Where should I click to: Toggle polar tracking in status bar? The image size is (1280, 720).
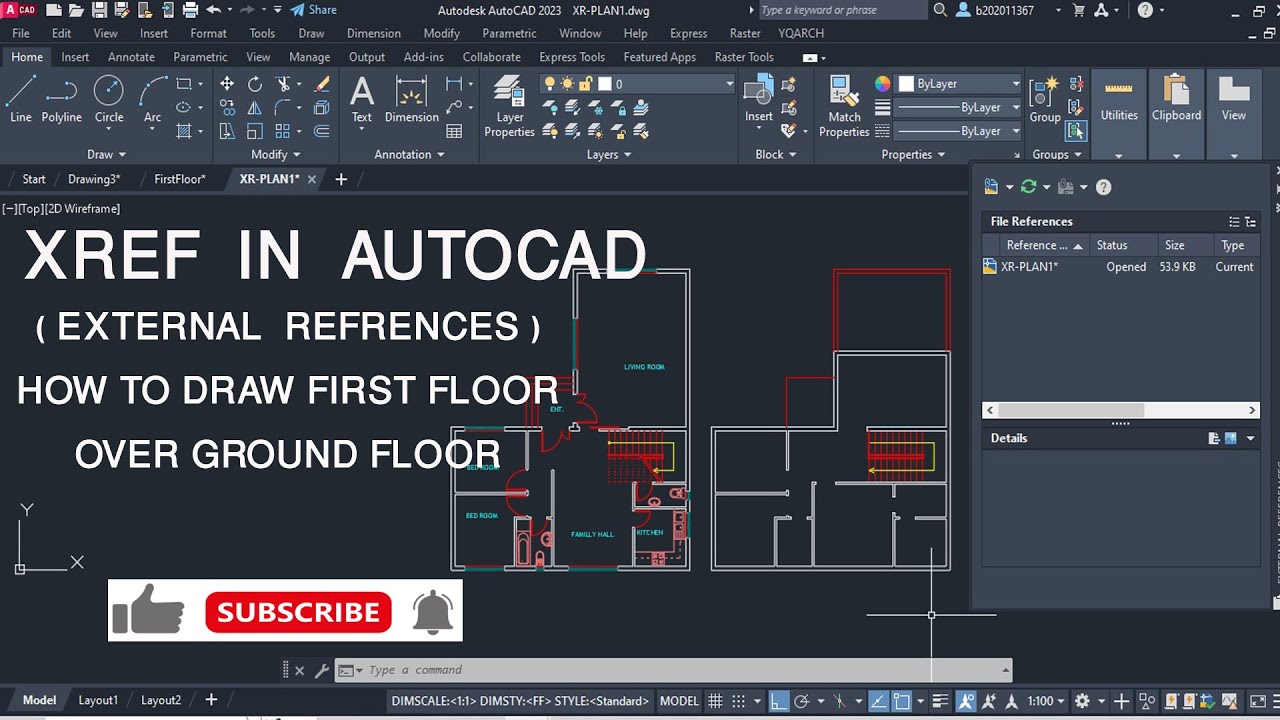tap(802, 701)
